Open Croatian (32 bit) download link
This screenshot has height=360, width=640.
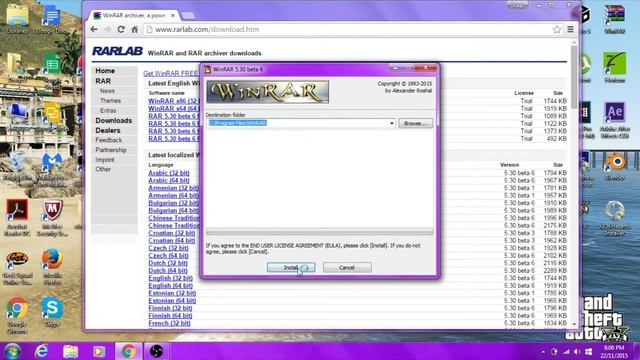point(171,233)
